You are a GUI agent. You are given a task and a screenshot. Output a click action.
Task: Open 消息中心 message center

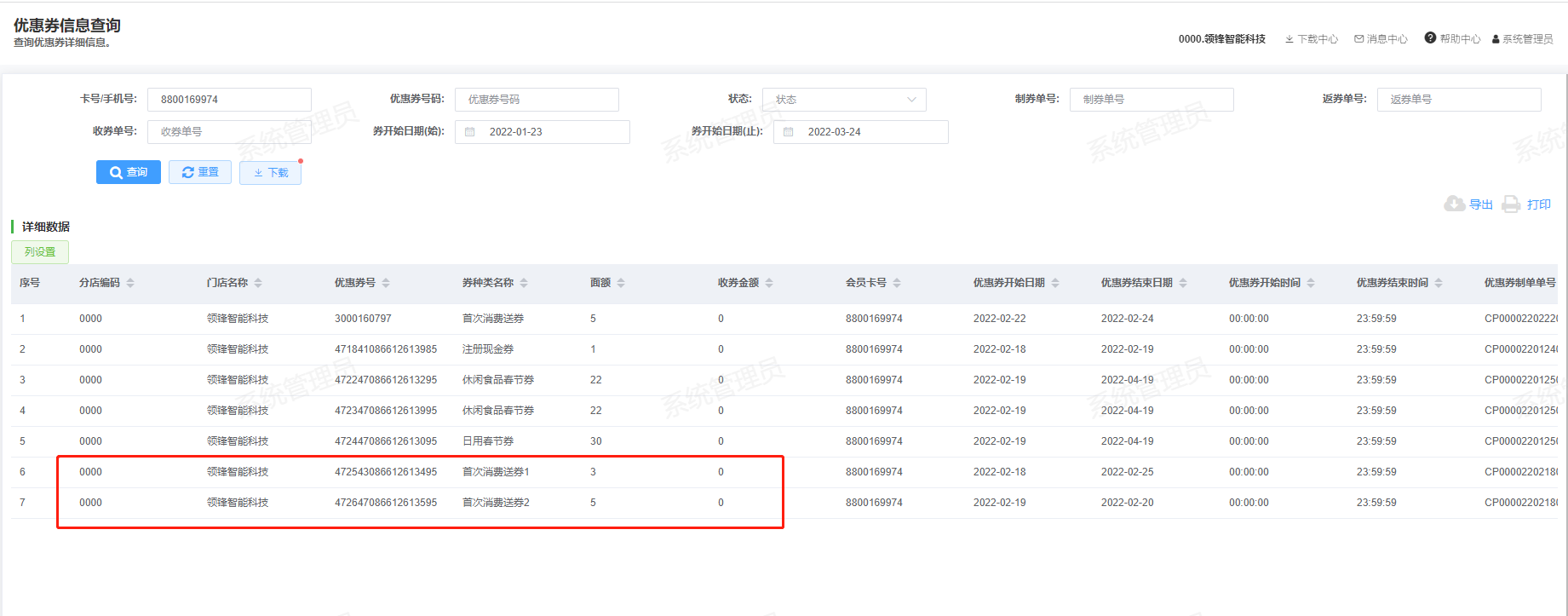tap(1381, 39)
